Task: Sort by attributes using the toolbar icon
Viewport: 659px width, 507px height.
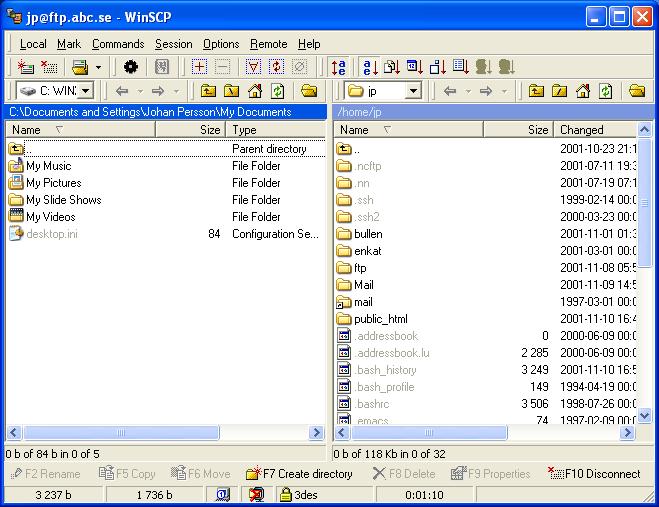Action: (x=461, y=67)
